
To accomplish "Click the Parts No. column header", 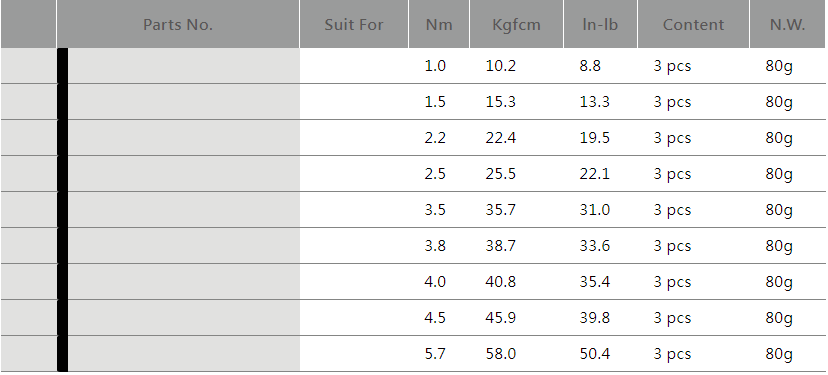I will [178, 25].
